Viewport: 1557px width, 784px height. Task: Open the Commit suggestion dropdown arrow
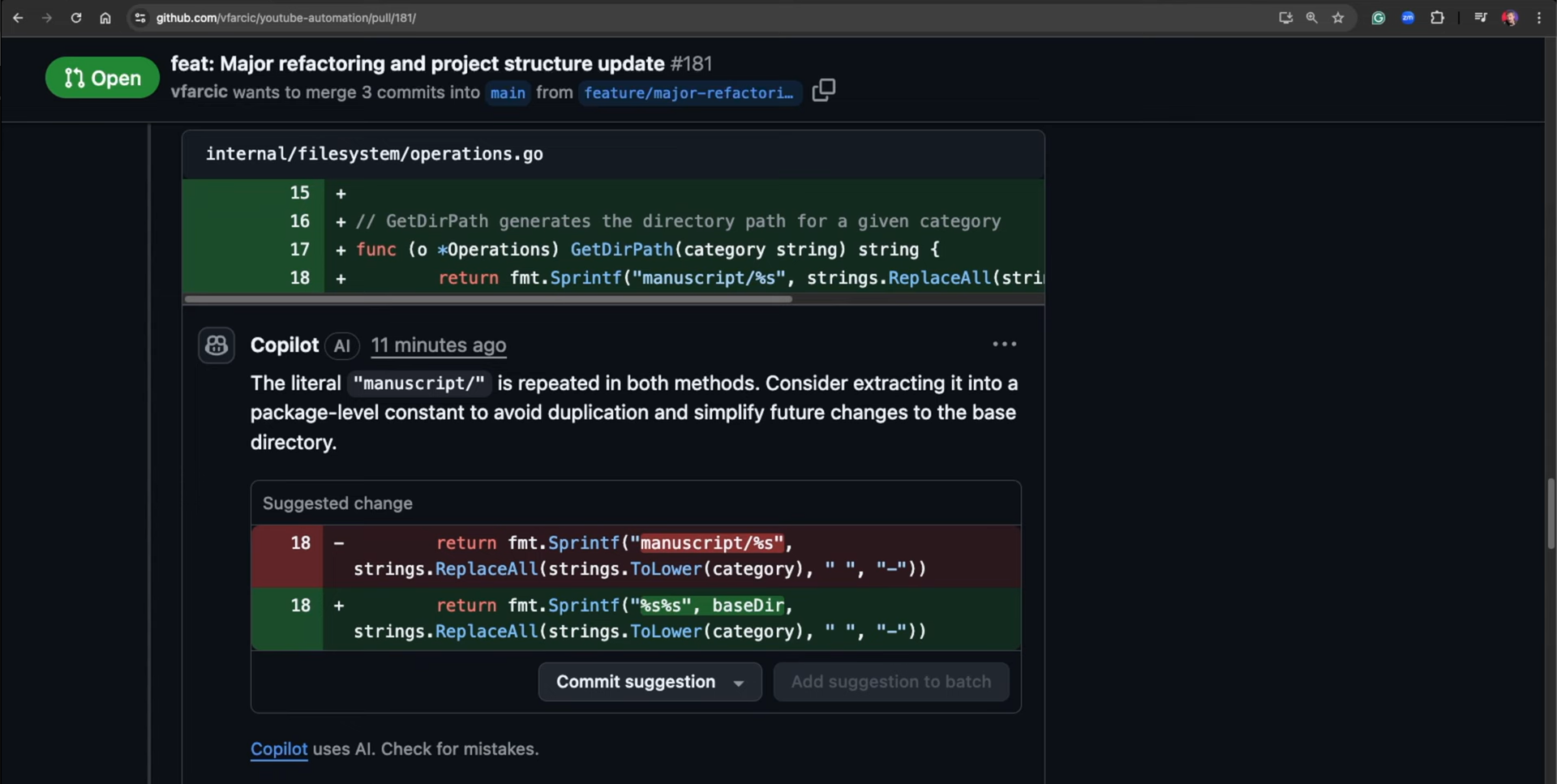coord(739,683)
